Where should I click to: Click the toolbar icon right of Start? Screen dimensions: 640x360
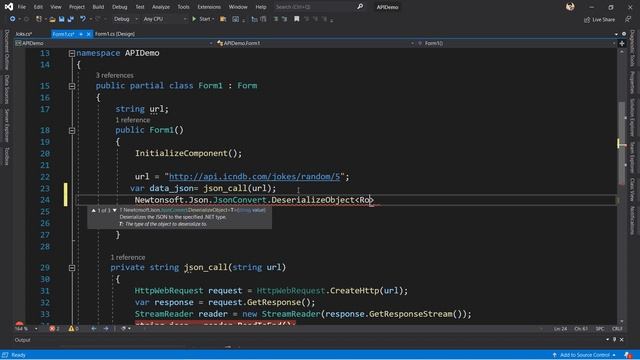223,19
